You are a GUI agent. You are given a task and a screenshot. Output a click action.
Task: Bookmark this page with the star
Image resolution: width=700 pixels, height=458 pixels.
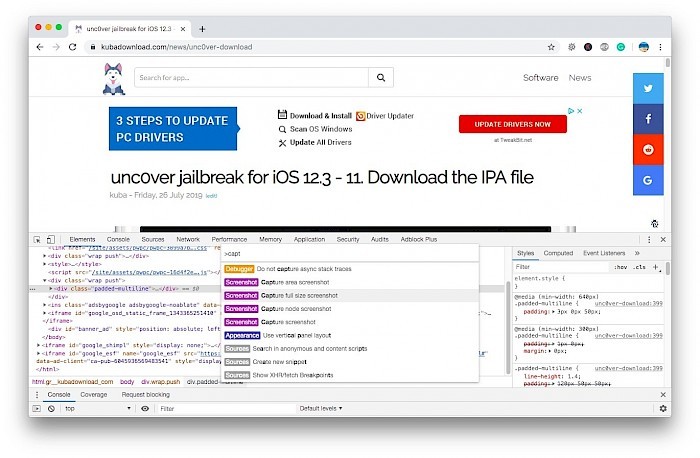pyautogui.click(x=551, y=47)
